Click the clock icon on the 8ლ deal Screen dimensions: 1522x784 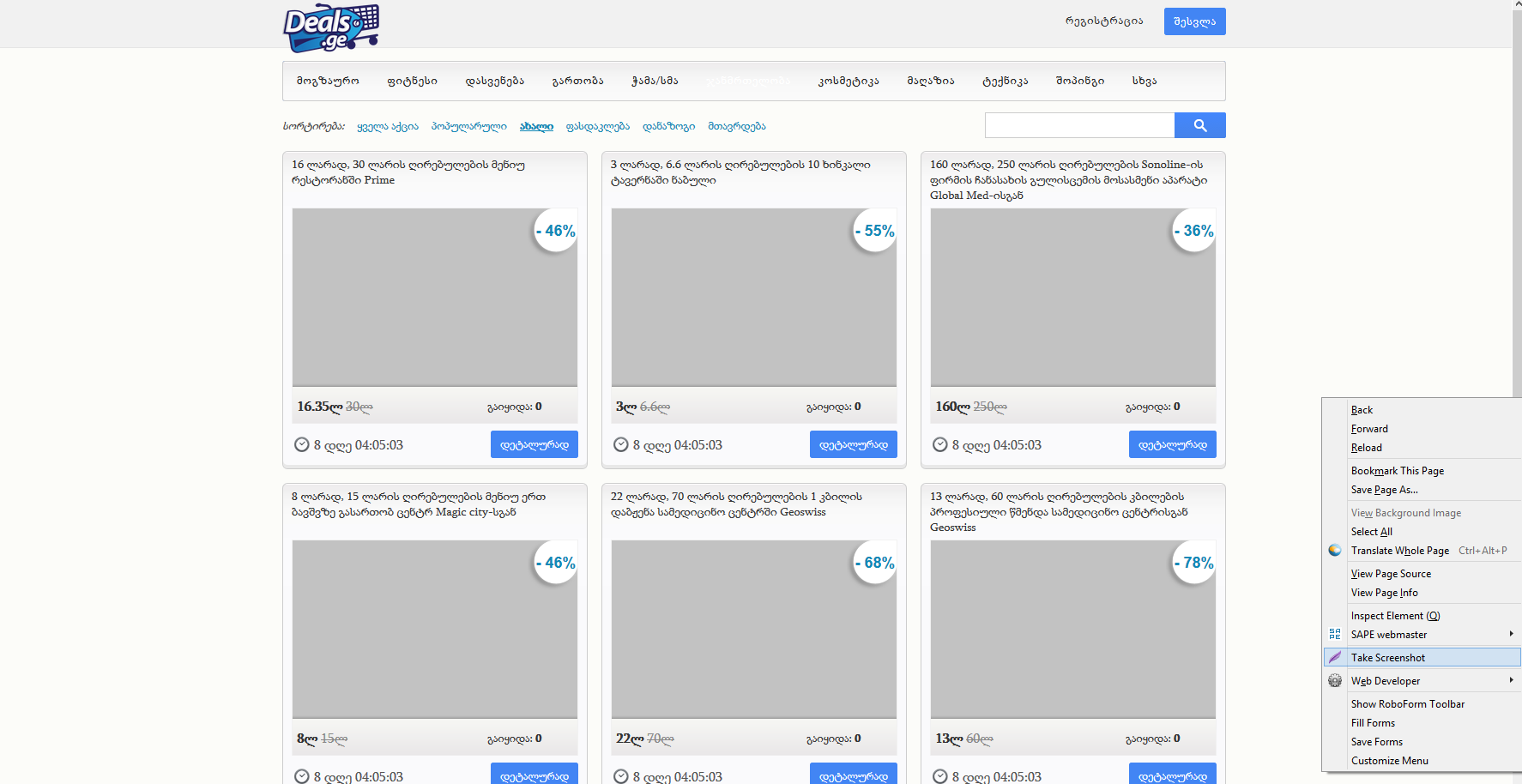coord(302,776)
